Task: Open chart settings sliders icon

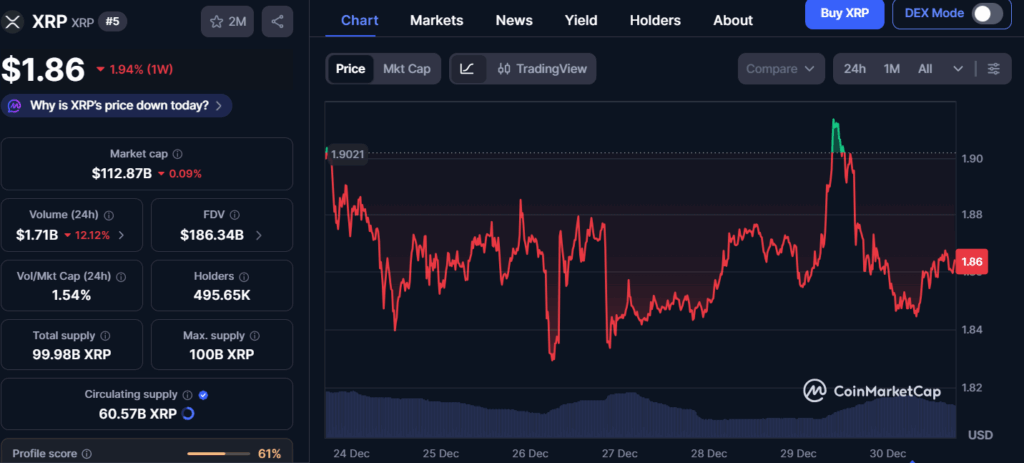Action: pos(993,69)
